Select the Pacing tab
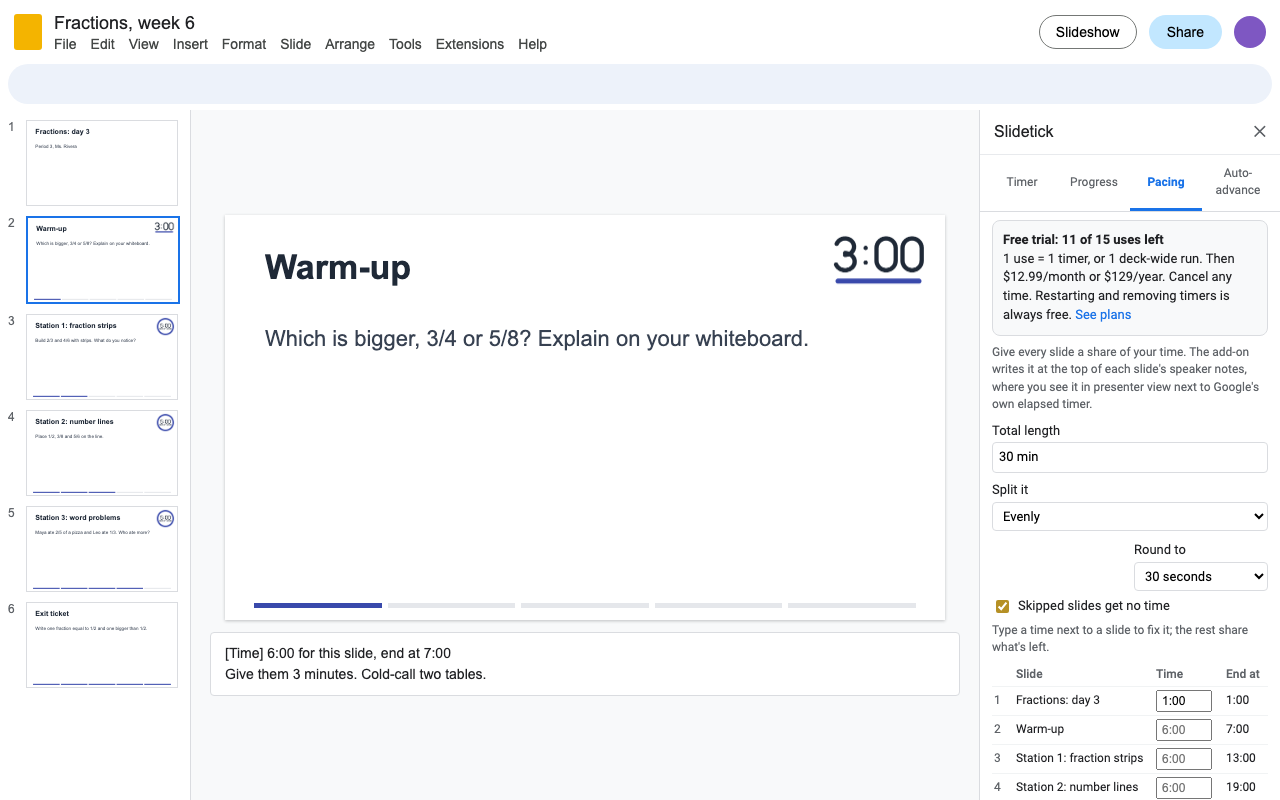The width and height of the screenshot is (1280, 800). pos(1166,182)
